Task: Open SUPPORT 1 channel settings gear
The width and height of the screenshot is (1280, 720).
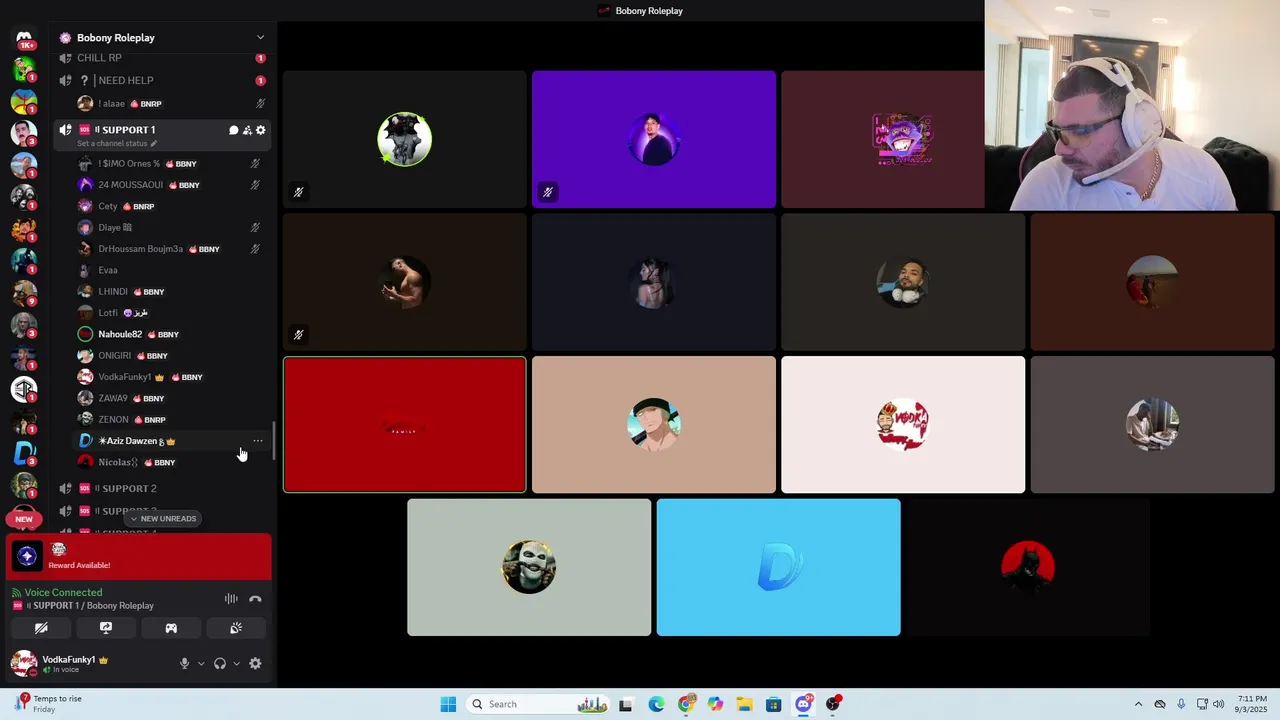Action: click(x=261, y=130)
